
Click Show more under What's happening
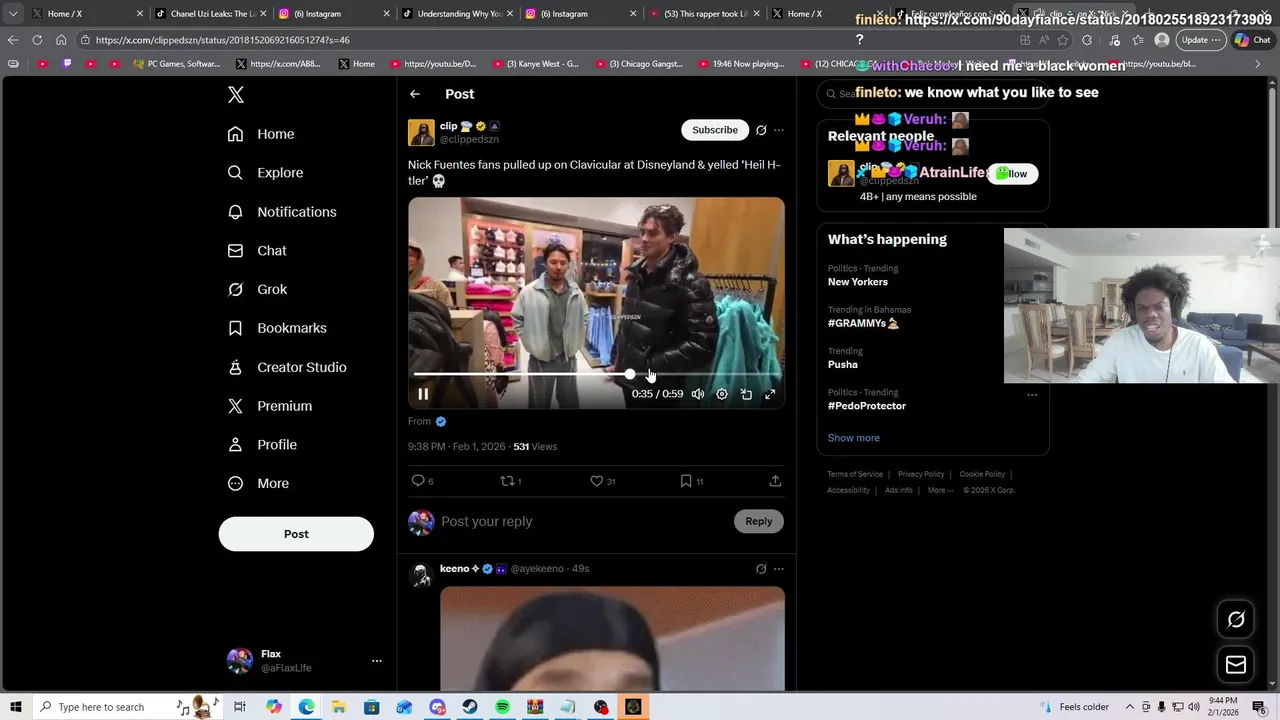854,438
